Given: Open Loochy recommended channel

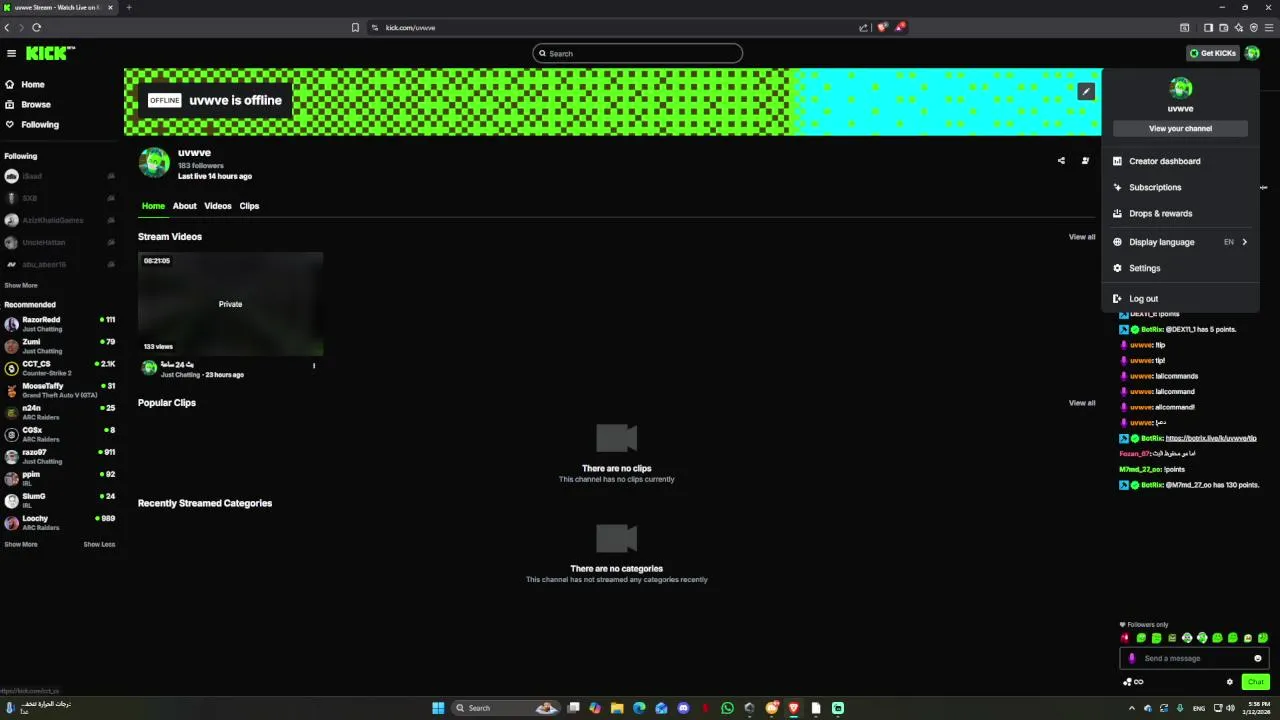Looking at the screenshot, I should click(x=60, y=522).
